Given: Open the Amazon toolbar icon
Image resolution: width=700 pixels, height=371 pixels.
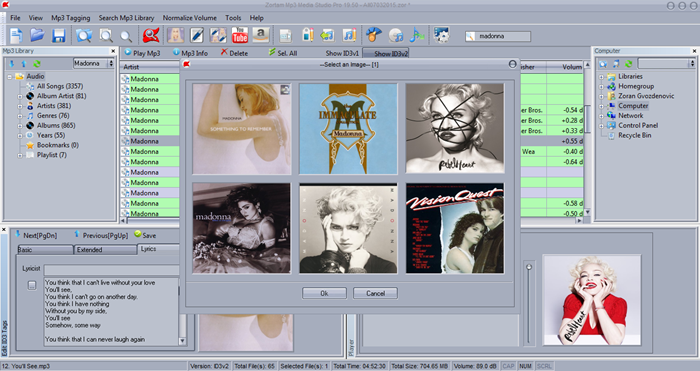Looking at the screenshot, I should 261,35.
